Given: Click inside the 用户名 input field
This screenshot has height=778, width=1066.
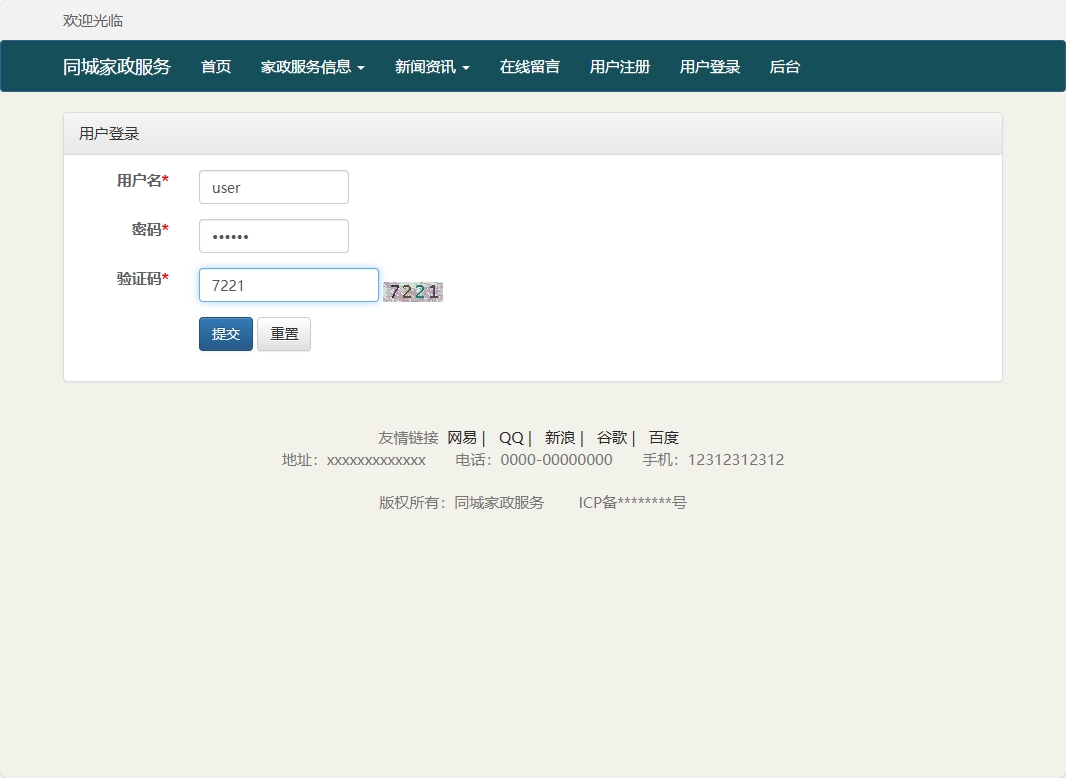Looking at the screenshot, I should (x=273, y=187).
